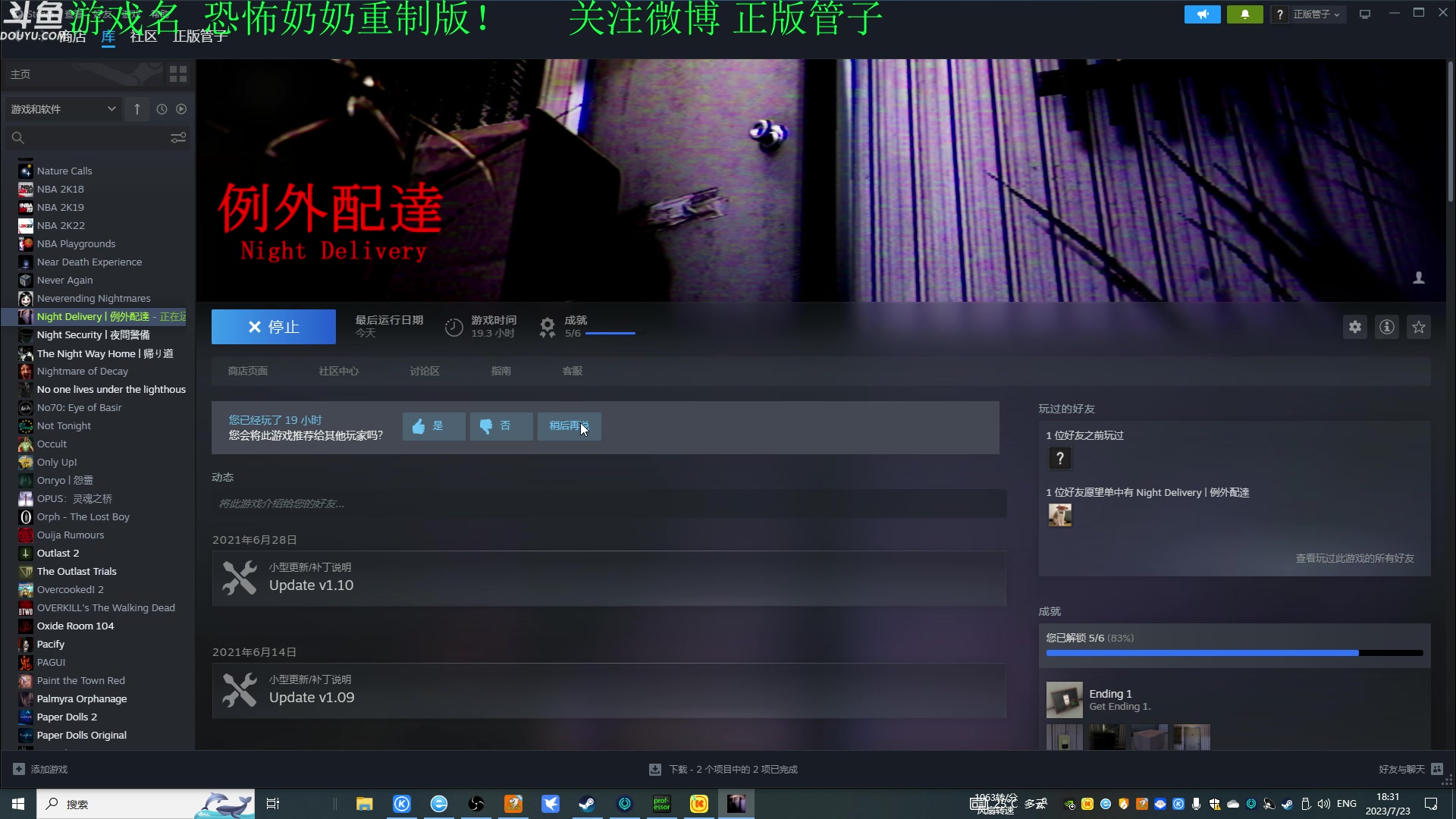Open Windows notification center icon

(x=1431, y=804)
